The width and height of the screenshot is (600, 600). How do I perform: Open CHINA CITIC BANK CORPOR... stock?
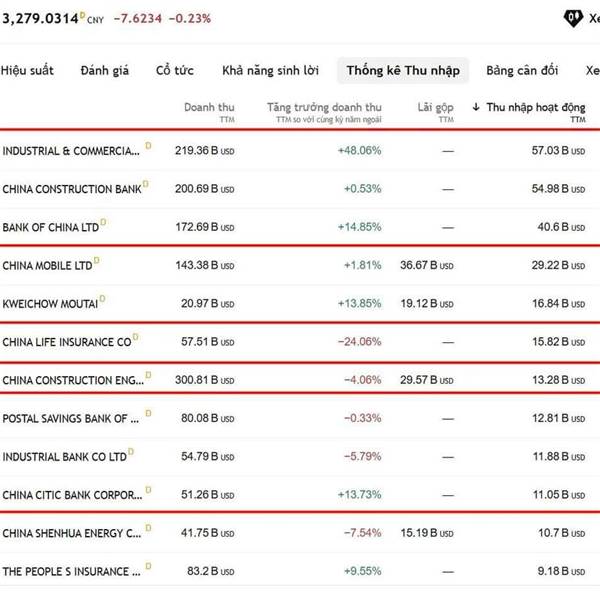pyautogui.click(x=72, y=496)
